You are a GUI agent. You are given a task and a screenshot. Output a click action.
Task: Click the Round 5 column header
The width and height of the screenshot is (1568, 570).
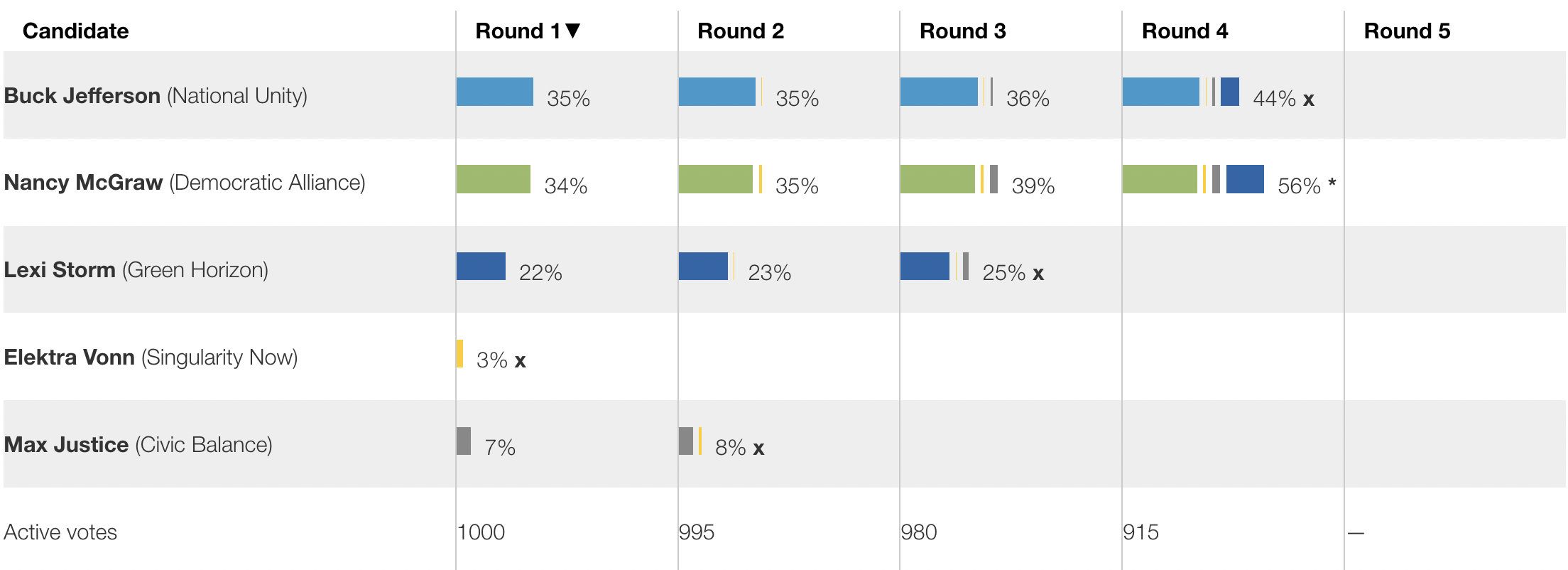pyautogui.click(x=1407, y=31)
